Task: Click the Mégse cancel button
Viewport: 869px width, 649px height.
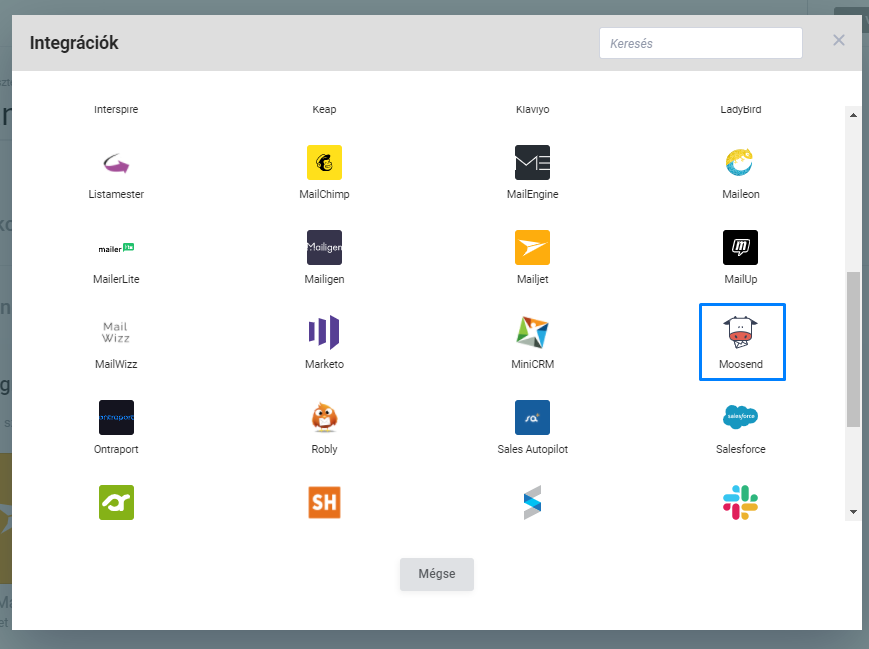Action: pyautogui.click(x=437, y=574)
